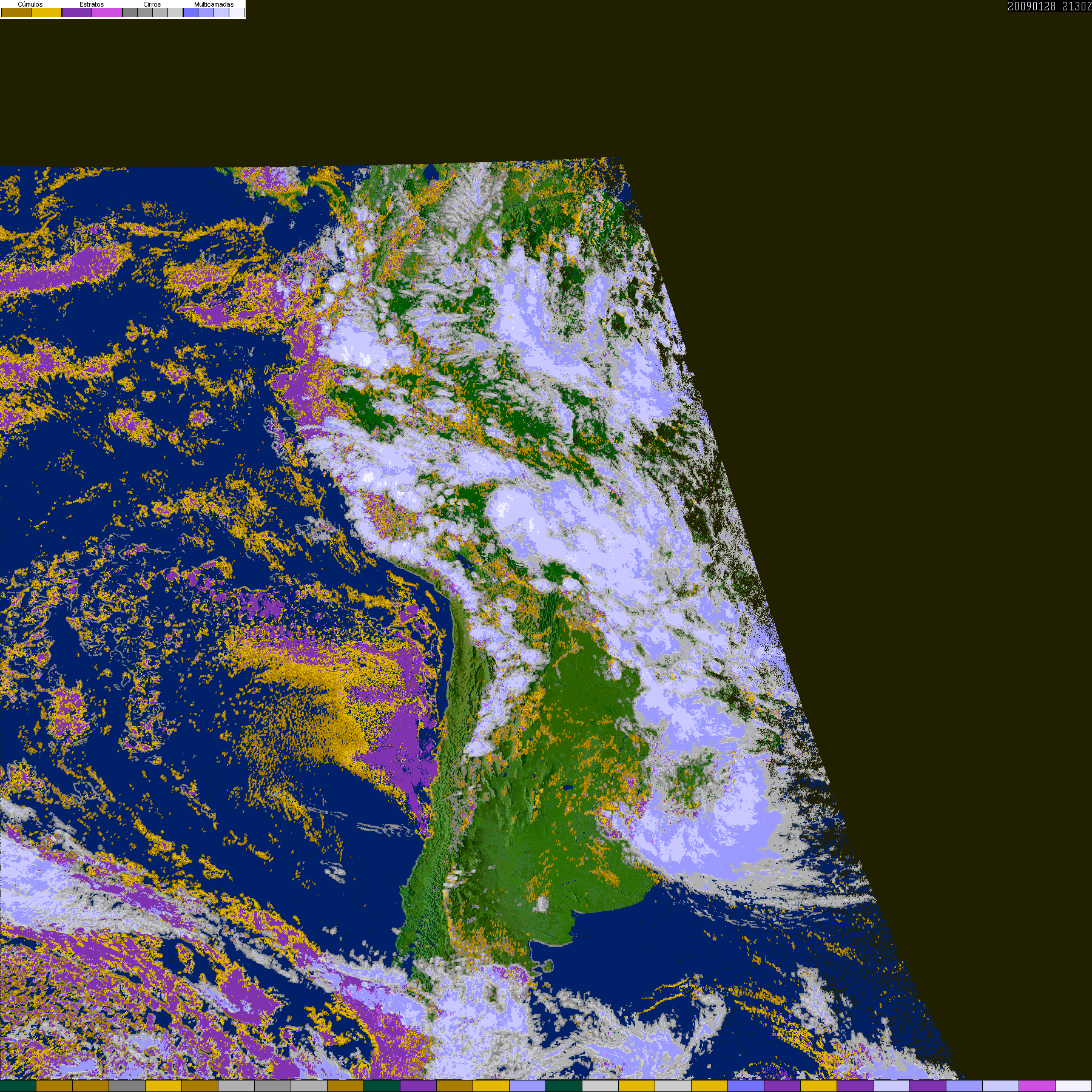Click the Estratos legend label
This screenshot has height=1092, width=1092.
click(92, 4)
